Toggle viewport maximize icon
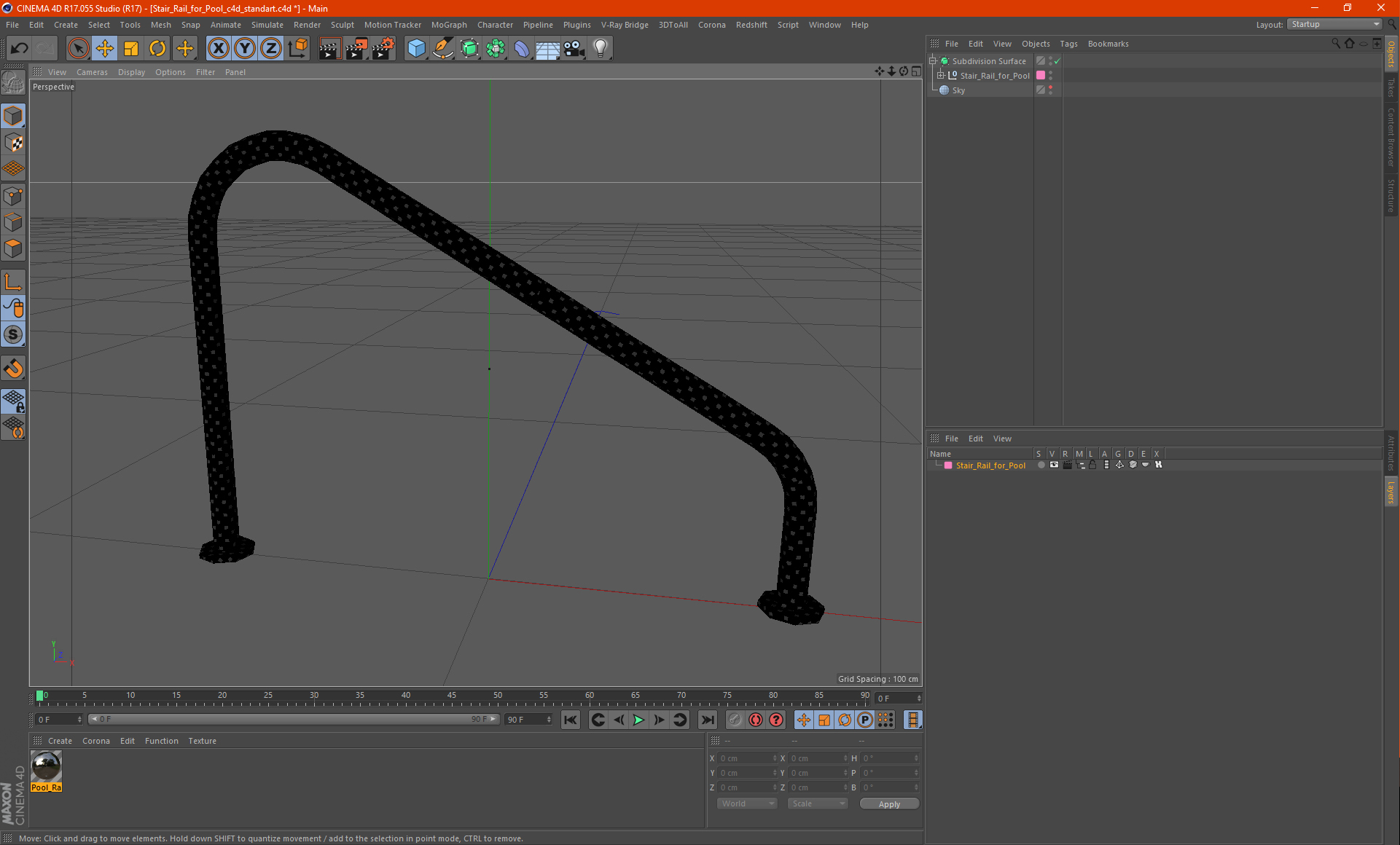1400x845 pixels. [x=916, y=71]
